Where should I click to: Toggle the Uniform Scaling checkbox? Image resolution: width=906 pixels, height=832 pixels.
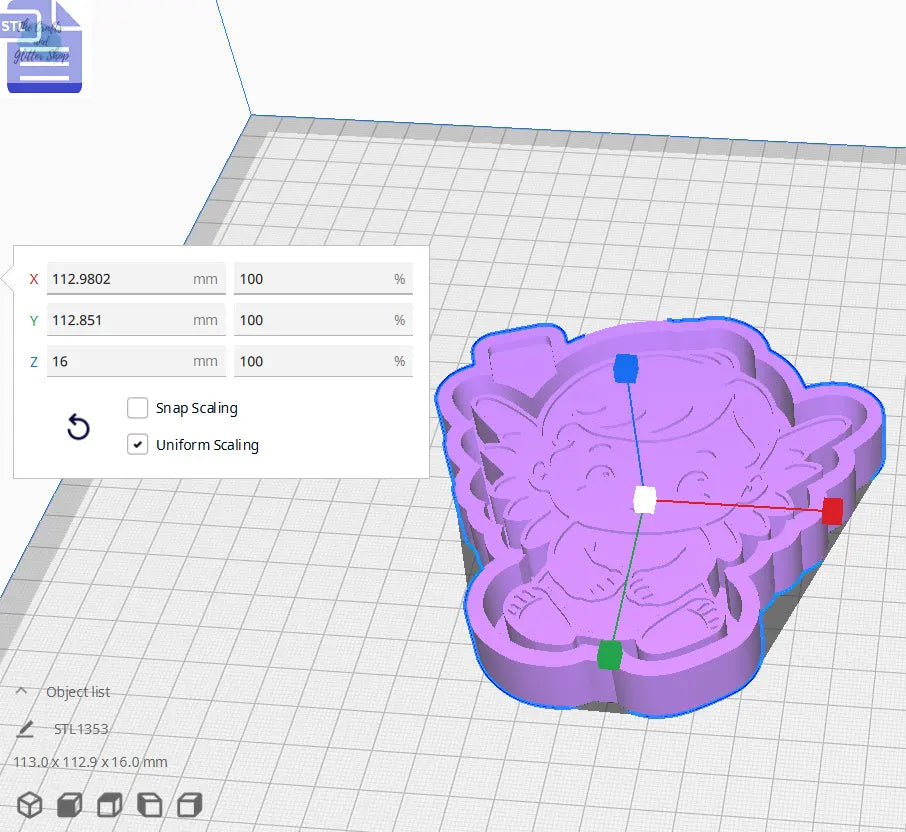point(138,444)
